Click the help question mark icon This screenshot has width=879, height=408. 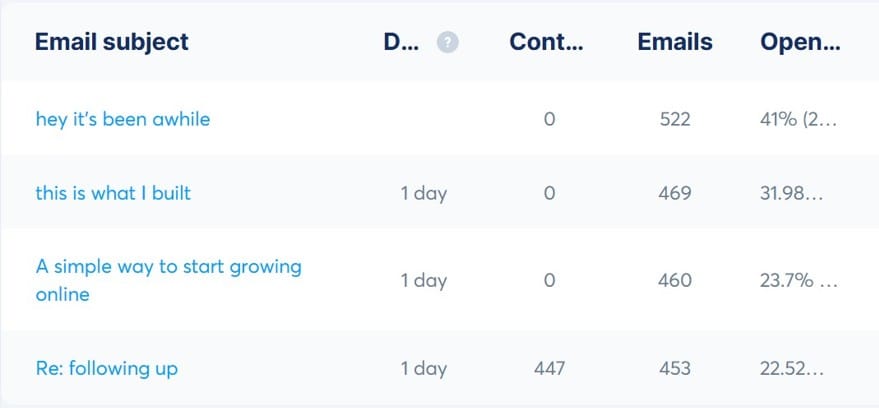[x=448, y=43]
